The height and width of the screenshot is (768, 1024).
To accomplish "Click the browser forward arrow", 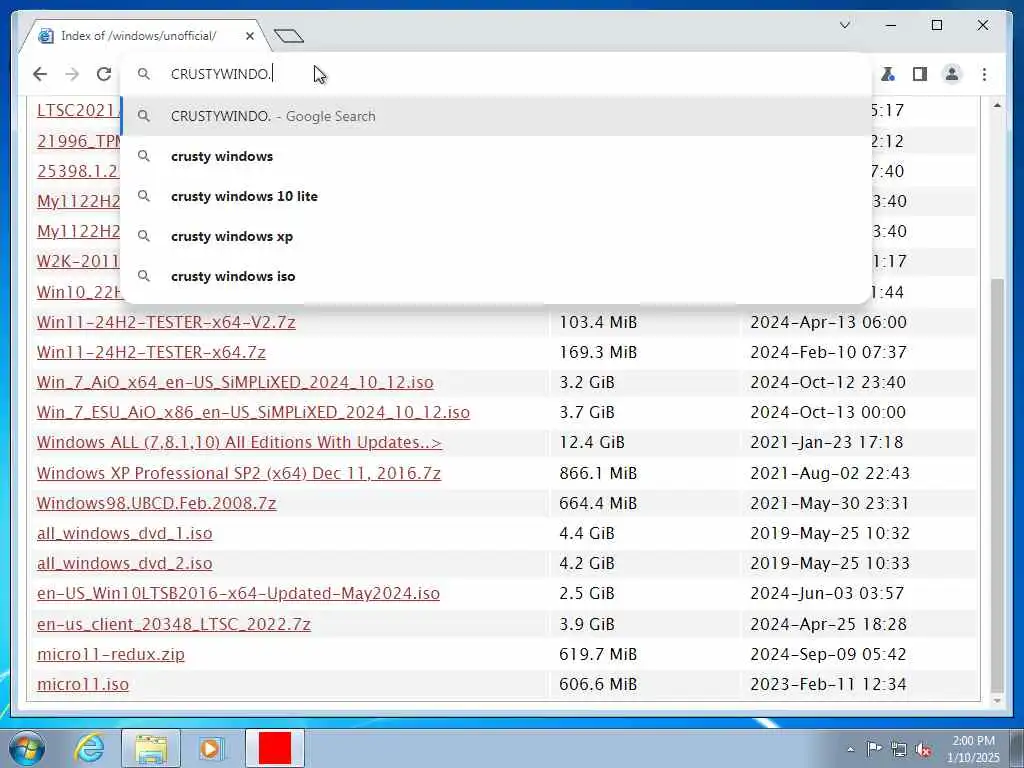I will coord(72,74).
